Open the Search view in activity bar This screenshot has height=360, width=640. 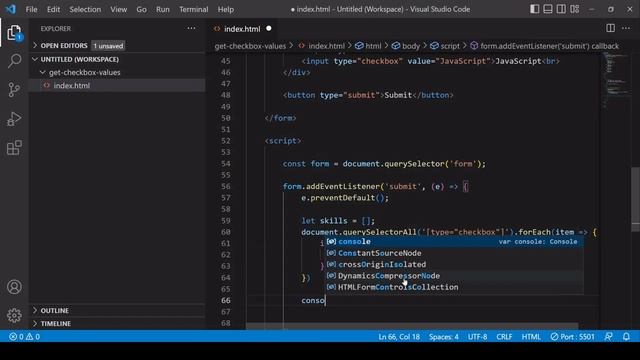point(14,61)
